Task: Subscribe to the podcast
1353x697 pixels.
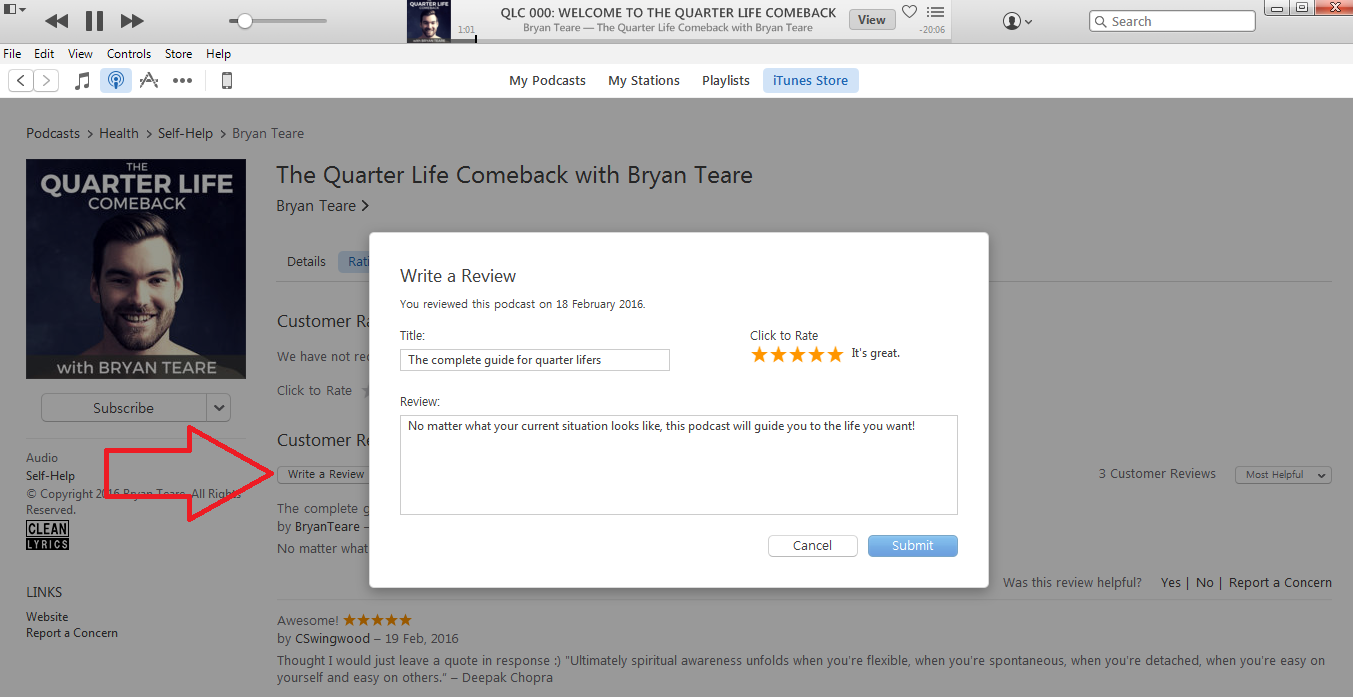Action: point(124,408)
